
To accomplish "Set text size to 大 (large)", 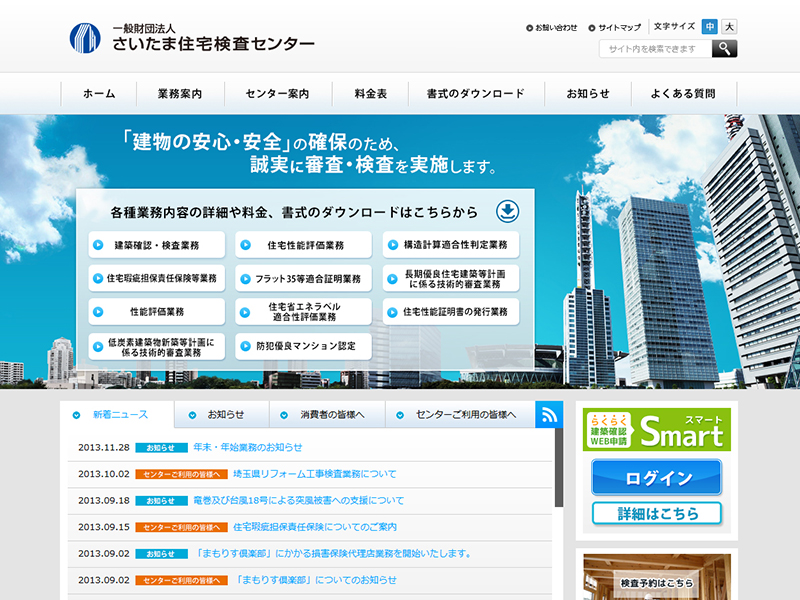I will 729,27.
